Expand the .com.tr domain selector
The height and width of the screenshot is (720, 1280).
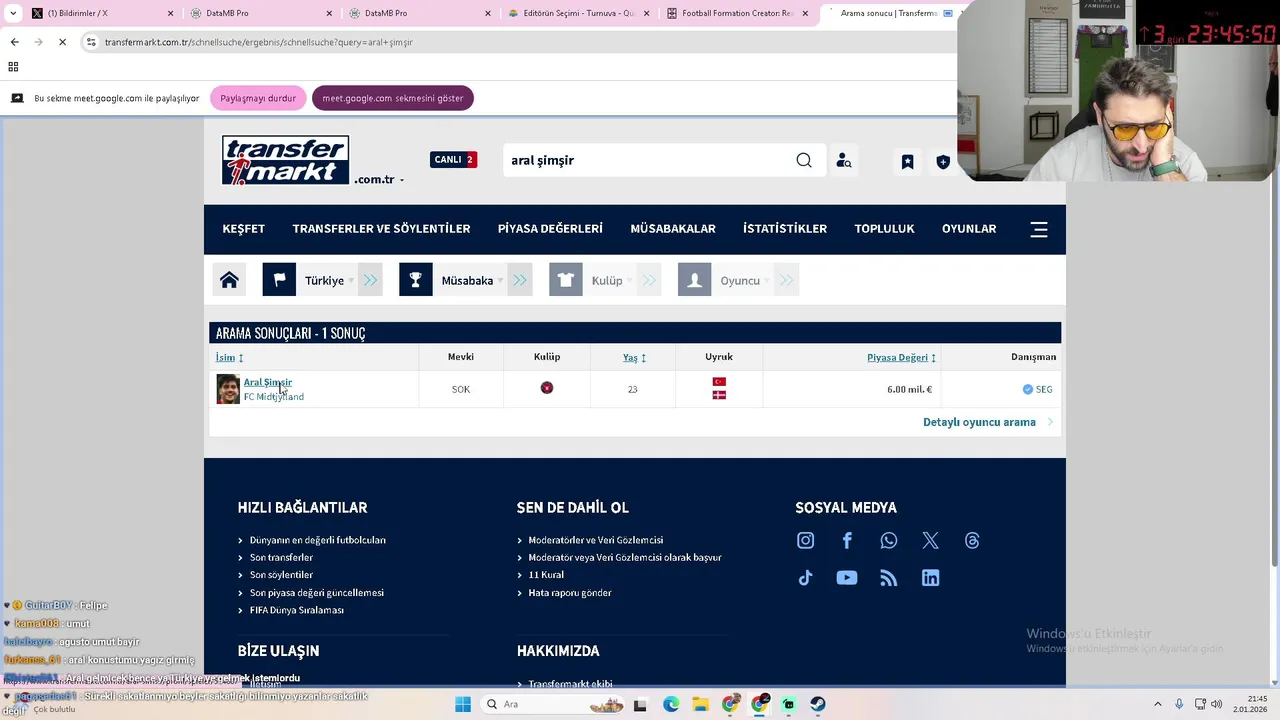pos(379,180)
